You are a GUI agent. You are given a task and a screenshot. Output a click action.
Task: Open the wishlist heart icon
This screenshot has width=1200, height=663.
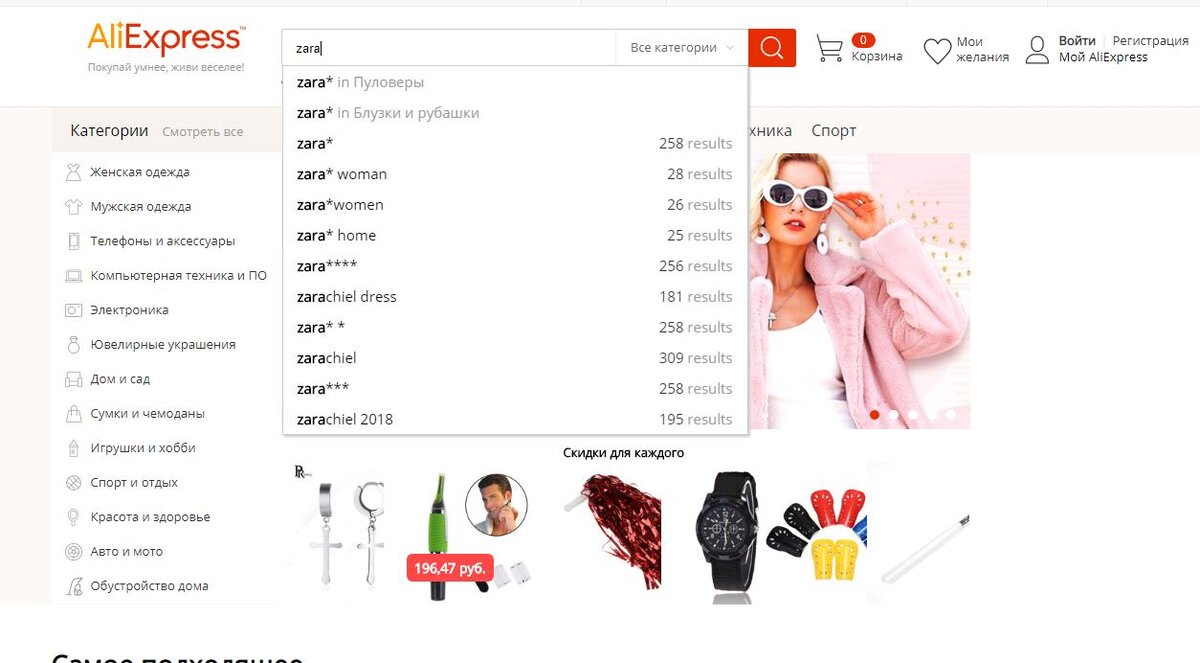coord(937,51)
